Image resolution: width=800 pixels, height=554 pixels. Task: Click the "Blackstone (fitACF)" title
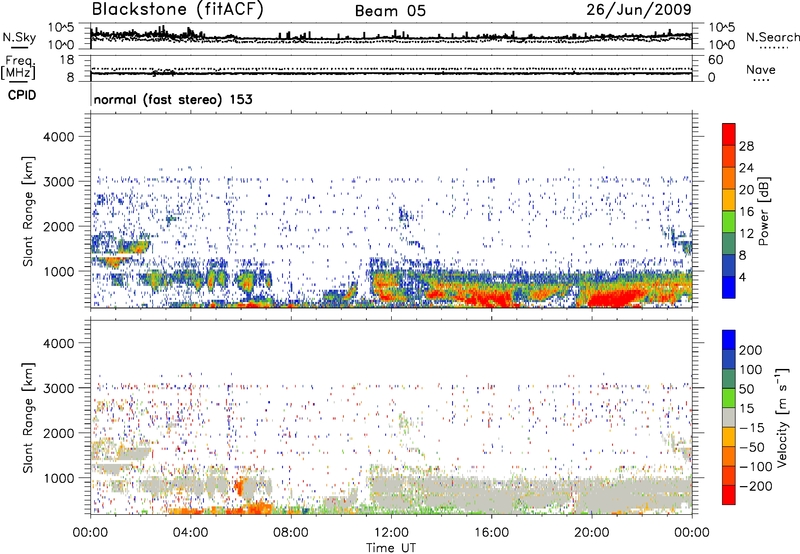click(177, 10)
